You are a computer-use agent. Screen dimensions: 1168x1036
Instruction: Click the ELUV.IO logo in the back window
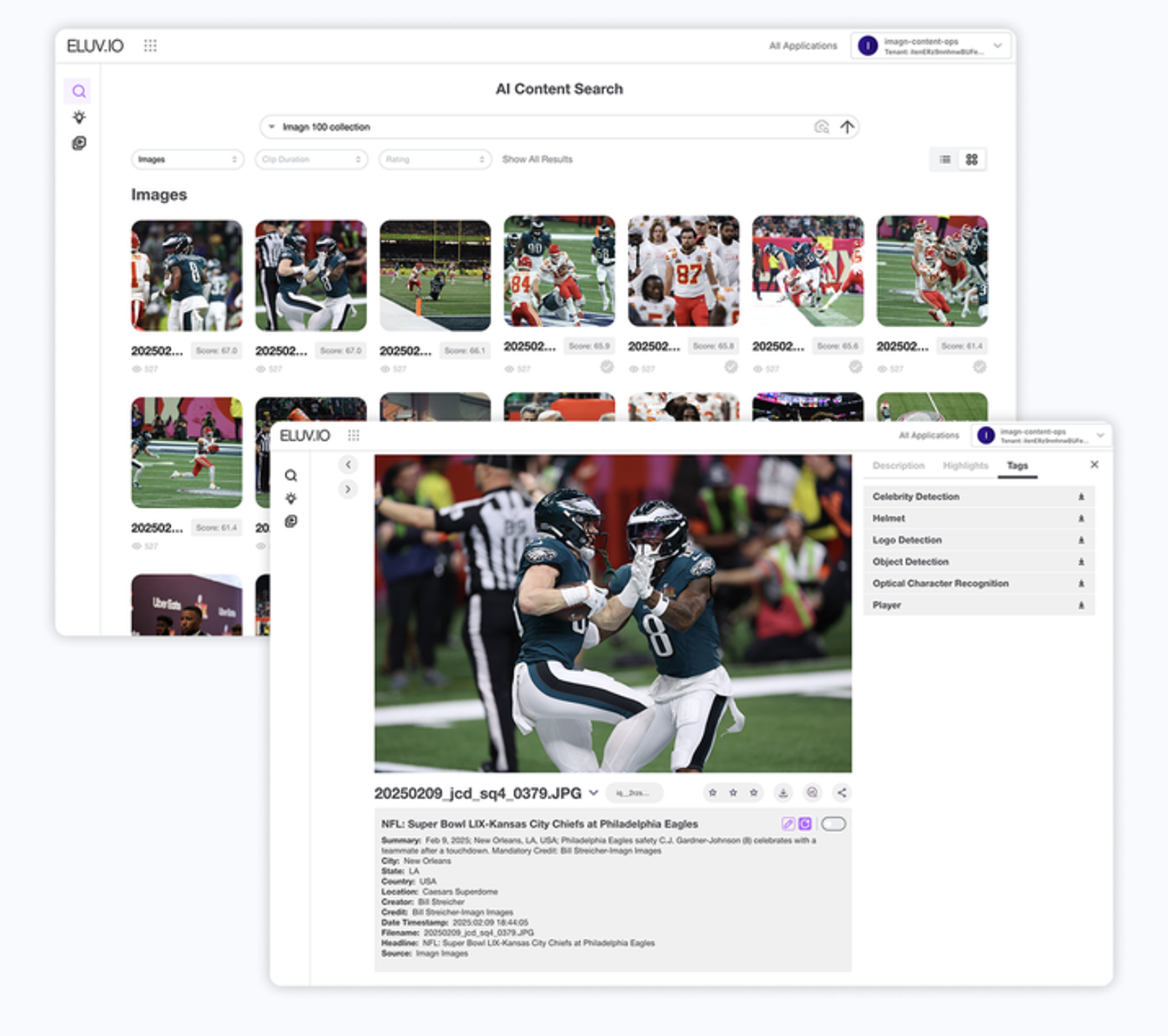(x=95, y=46)
